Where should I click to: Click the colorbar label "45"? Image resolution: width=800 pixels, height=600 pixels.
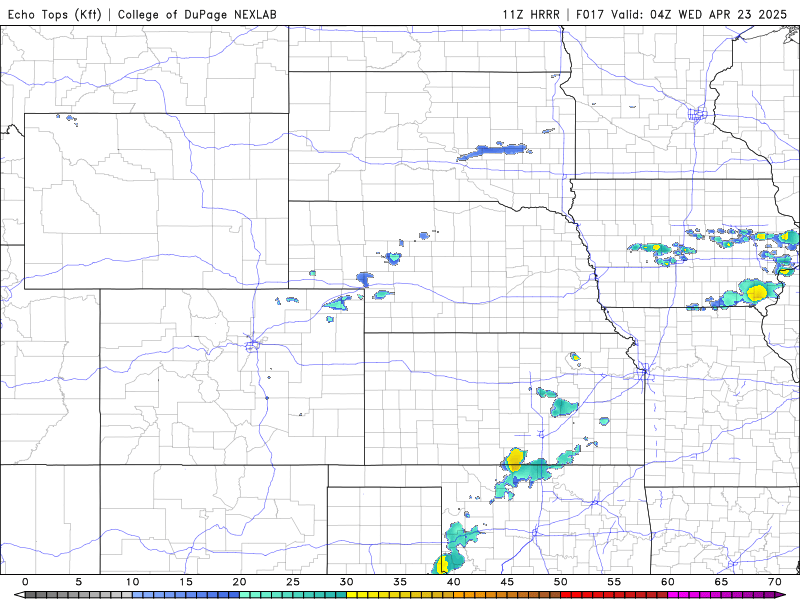pos(507,582)
